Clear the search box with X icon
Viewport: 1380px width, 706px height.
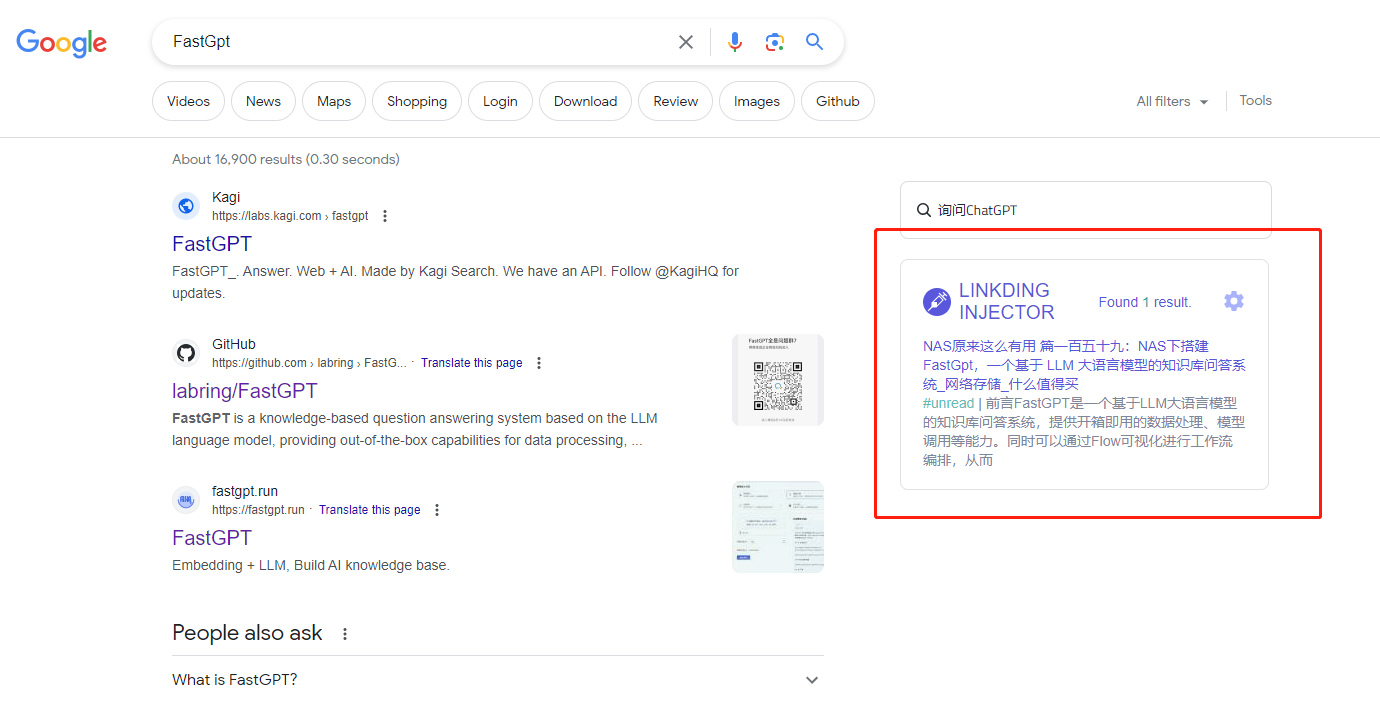click(x=686, y=42)
